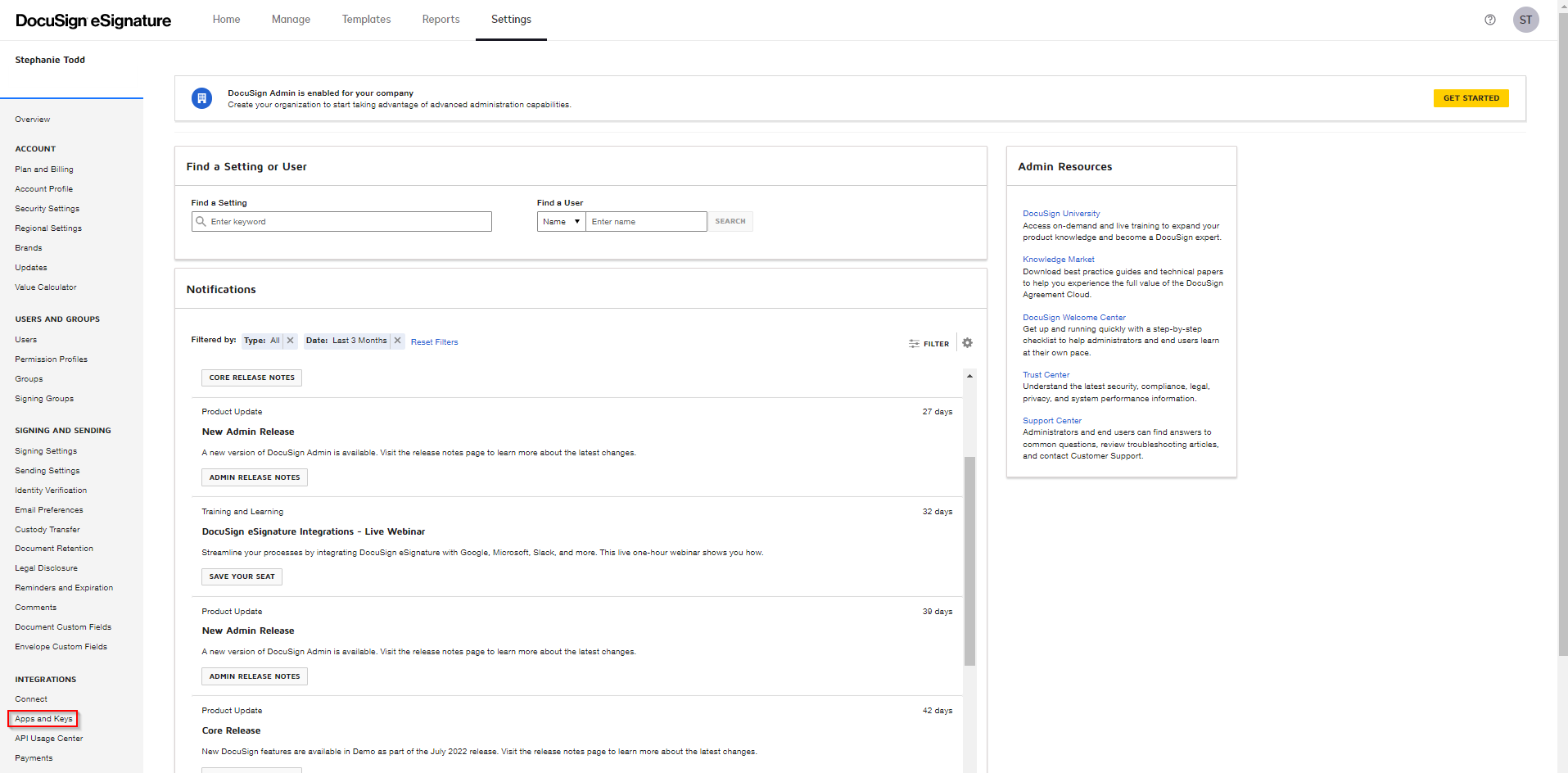Click the DocuSign eSignature logo
The image size is (1568, 773).
(93, 20)
